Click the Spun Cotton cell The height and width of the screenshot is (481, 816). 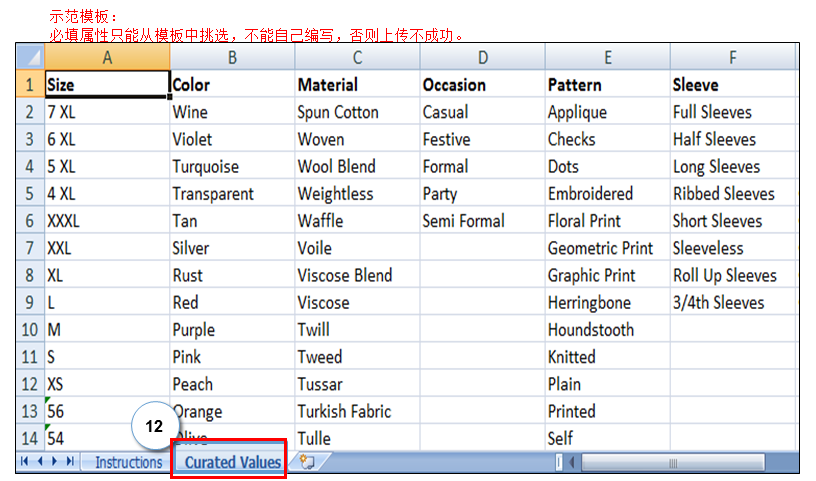point(358,111)
